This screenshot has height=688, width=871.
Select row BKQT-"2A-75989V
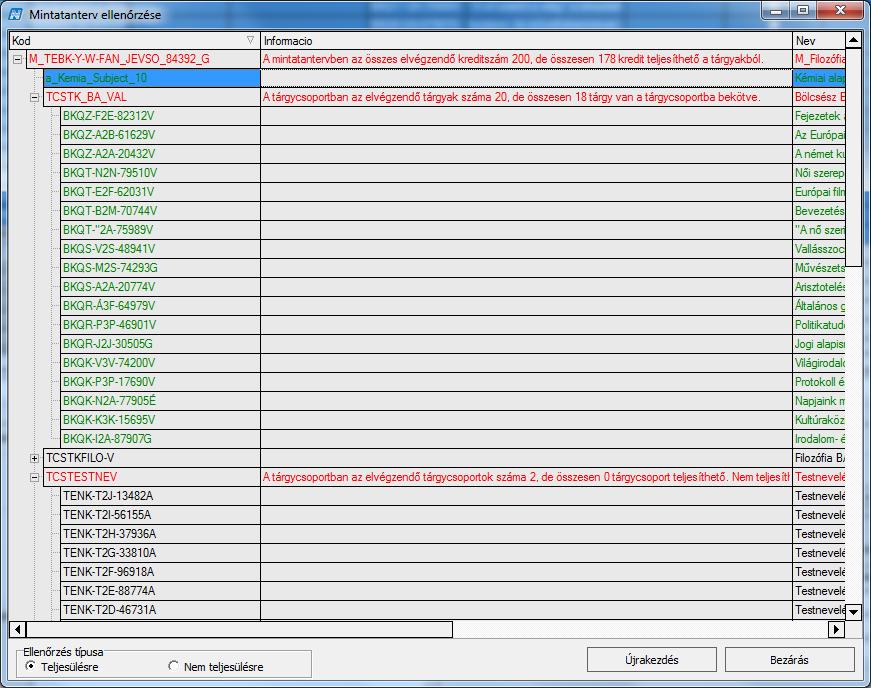click(160, 230)
